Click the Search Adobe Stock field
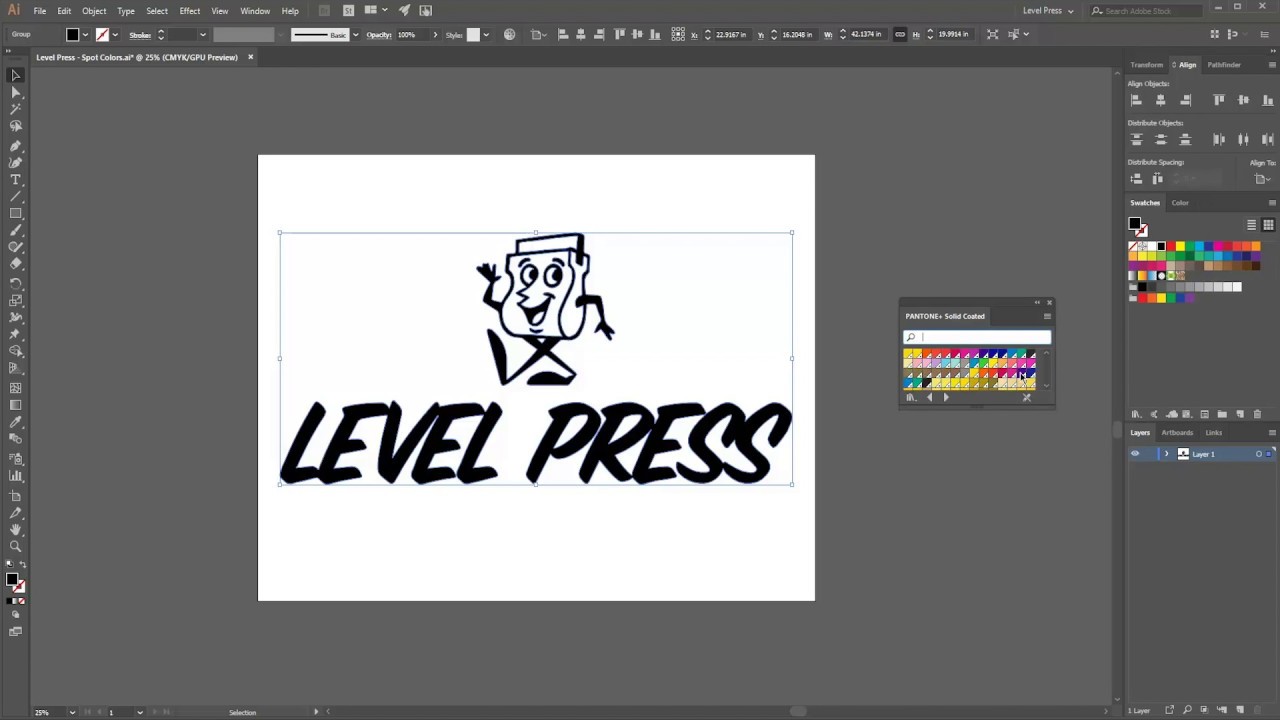The image size is (1280, 720). [1145, 10]
